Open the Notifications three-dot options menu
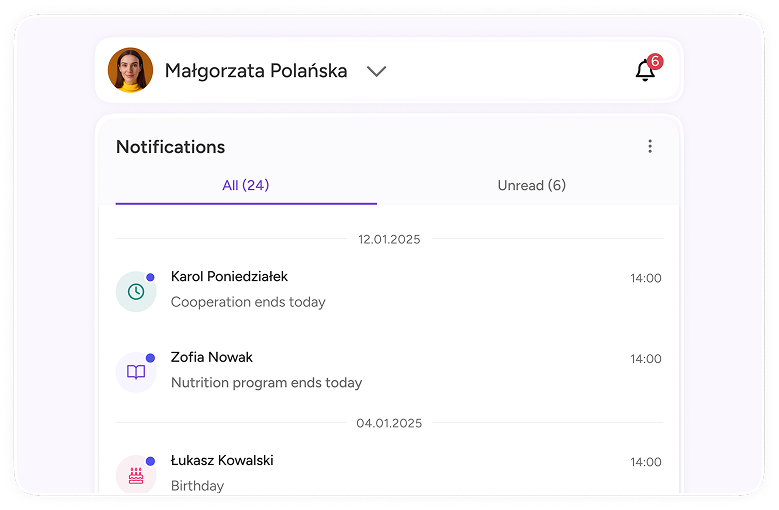 [650, 146]
